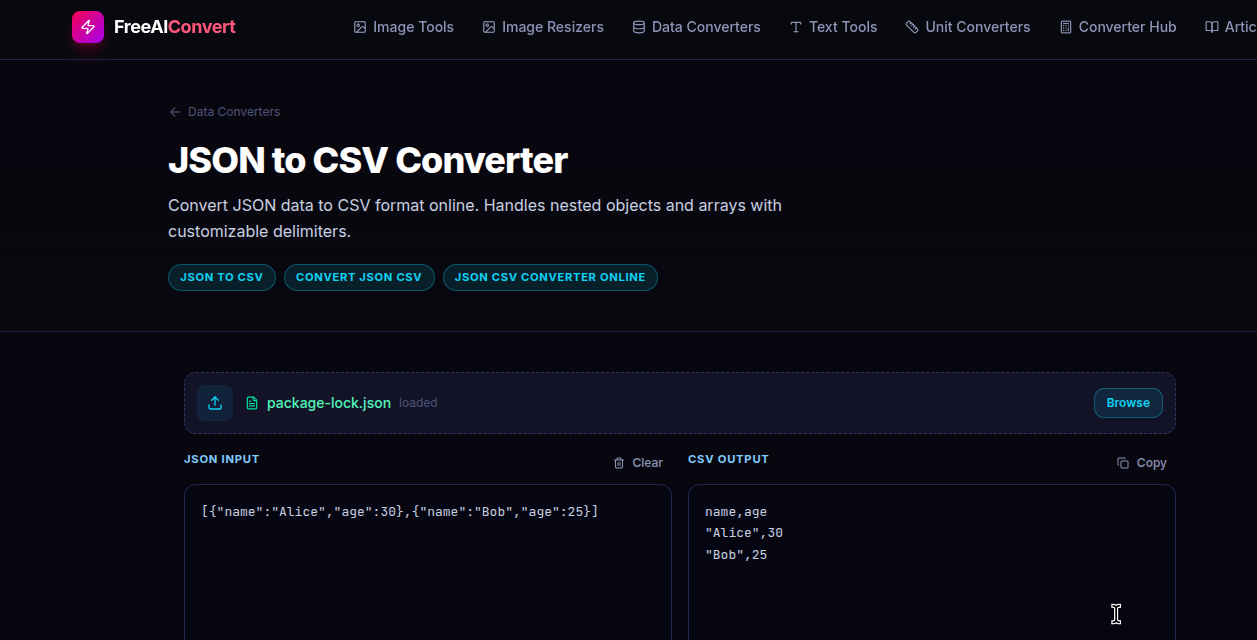The height and width of the screenshot is (640, 1257).
Task: Click the upload icon in the file bar
Action: pyautogui.click(x=215, y=403)
